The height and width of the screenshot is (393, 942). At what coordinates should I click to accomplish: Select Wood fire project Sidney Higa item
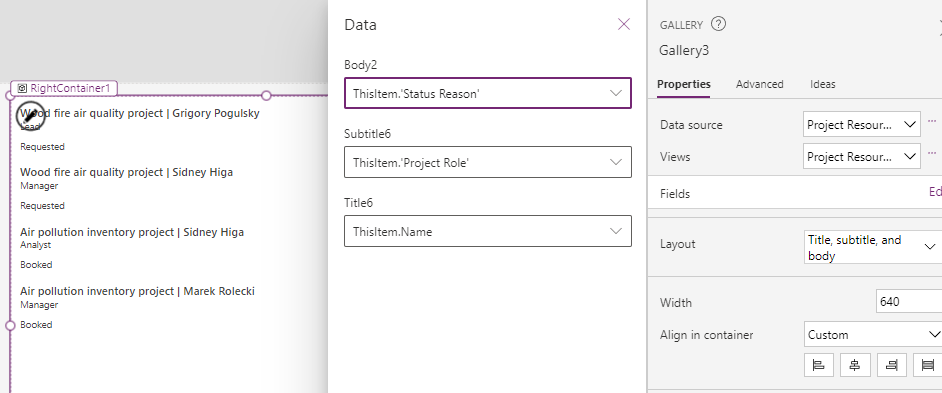pyautogui.click(x=126, y=172)
